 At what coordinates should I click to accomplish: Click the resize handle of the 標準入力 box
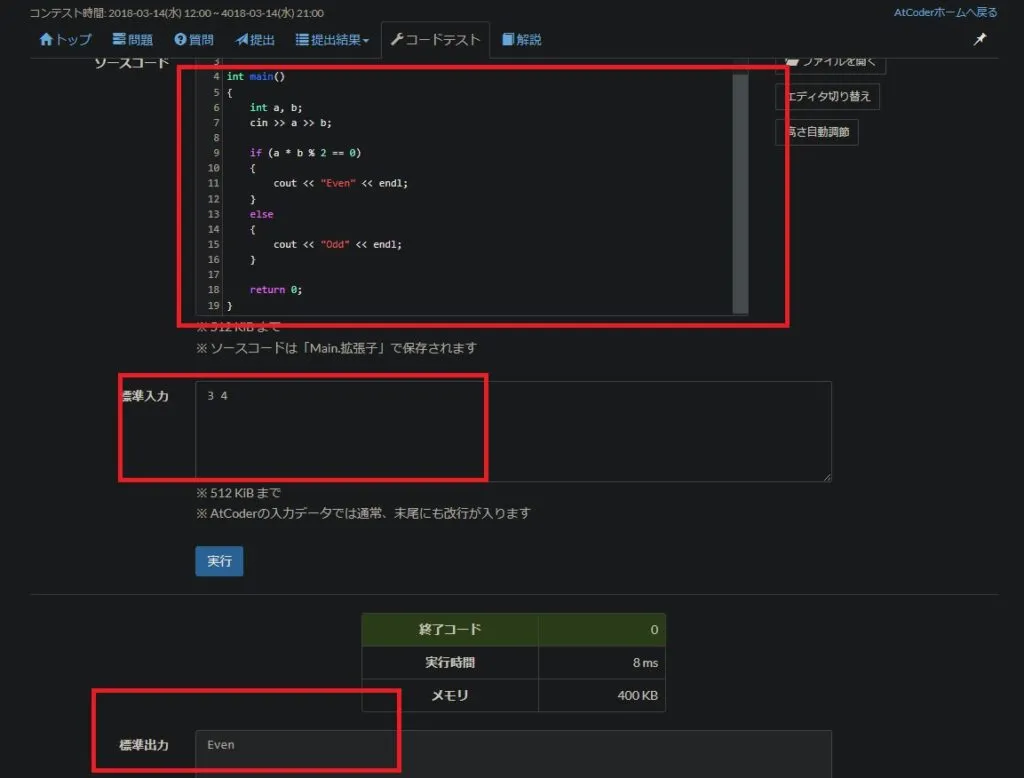coord(826,477)
